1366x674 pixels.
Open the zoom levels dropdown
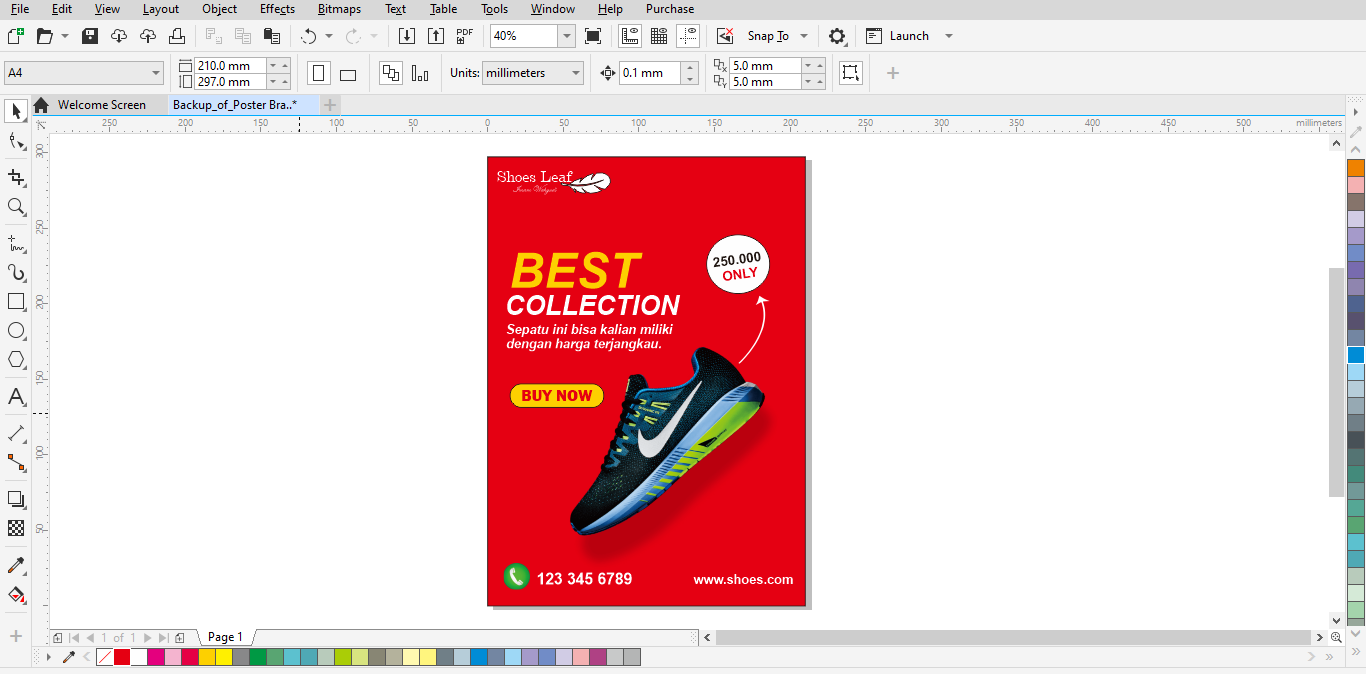click(x=566, y=35)
